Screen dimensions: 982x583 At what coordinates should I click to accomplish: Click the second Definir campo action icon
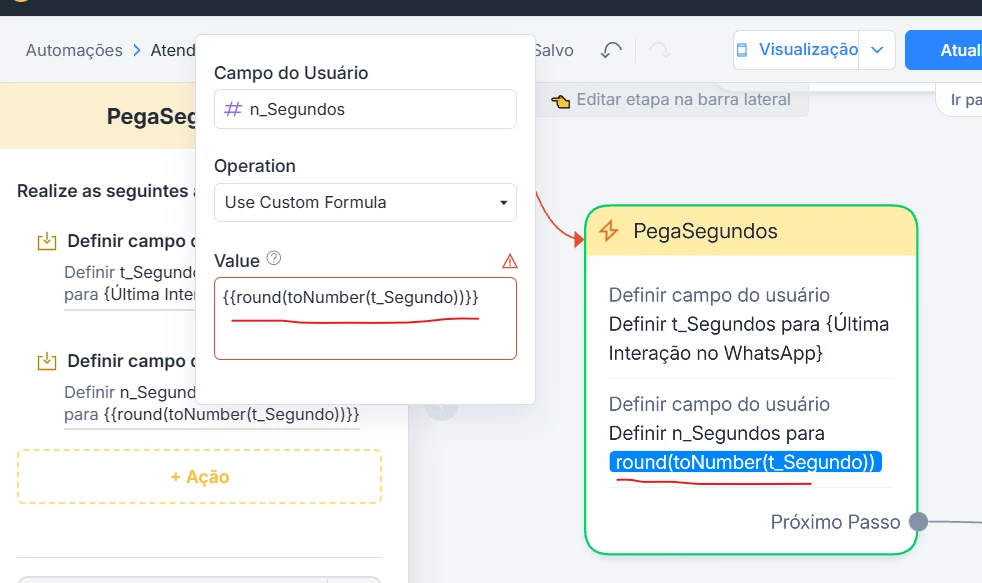(x=46, y=361)
